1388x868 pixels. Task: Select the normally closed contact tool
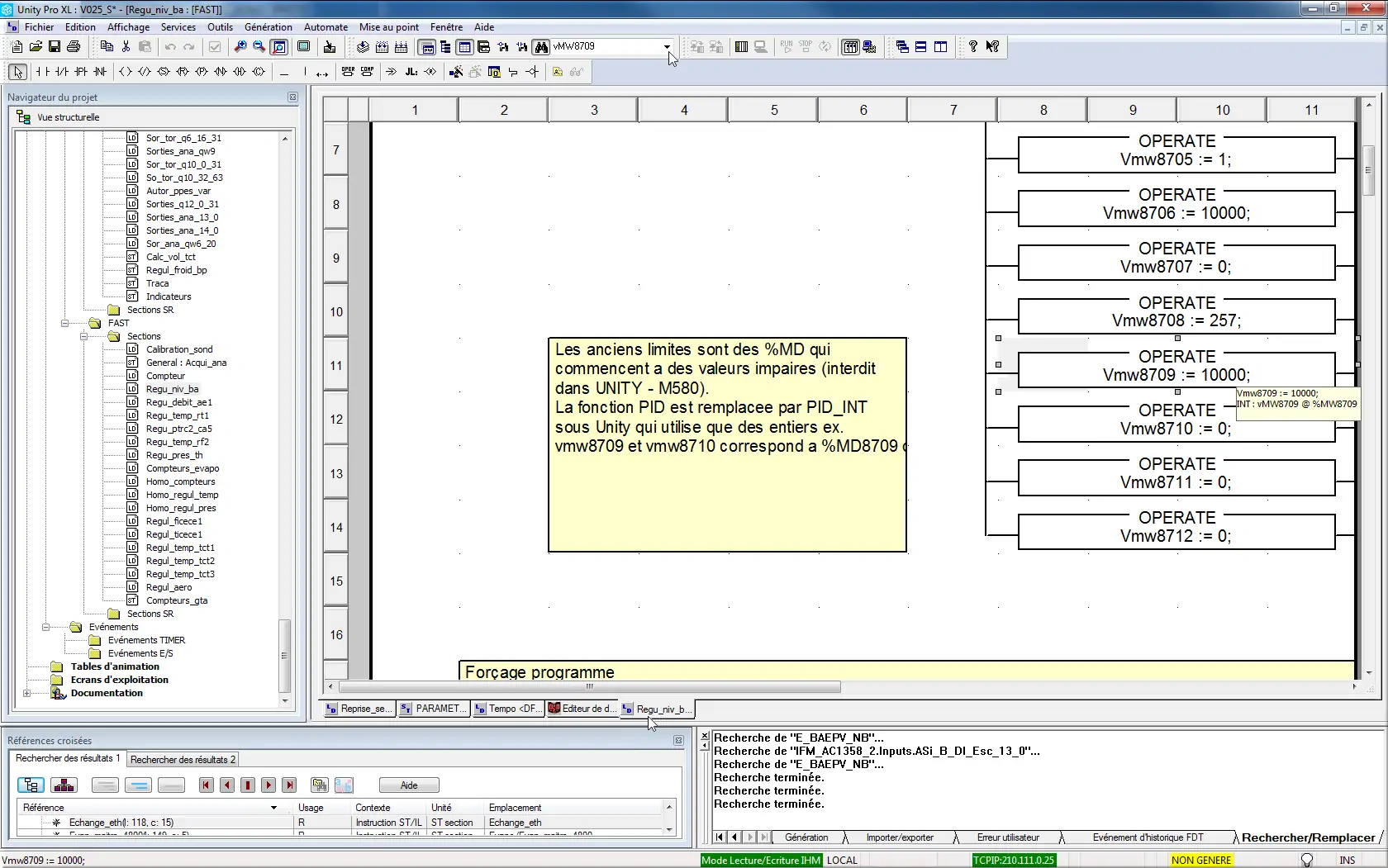[62, 72]
